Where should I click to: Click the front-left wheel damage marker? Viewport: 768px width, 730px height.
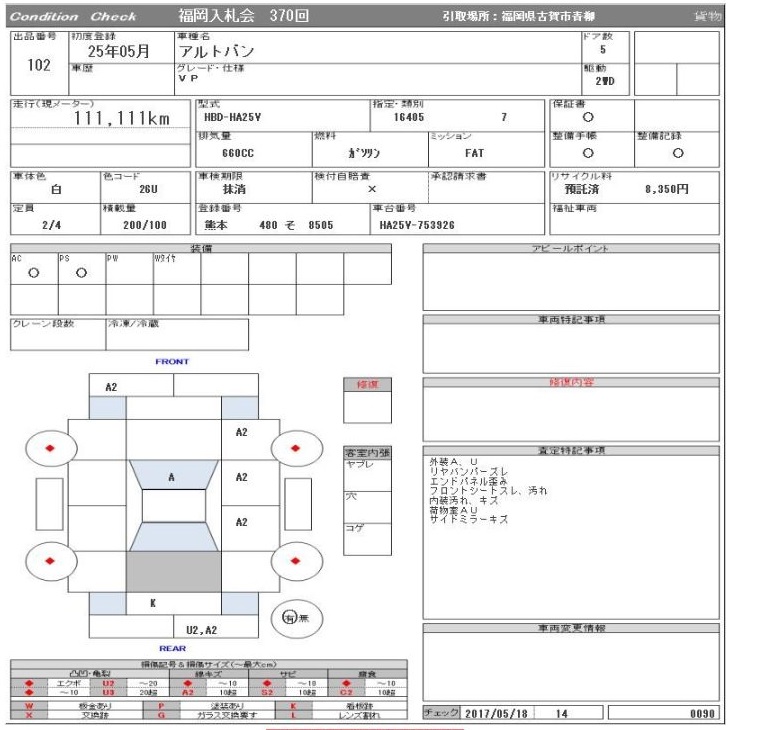tap(49, 447)
